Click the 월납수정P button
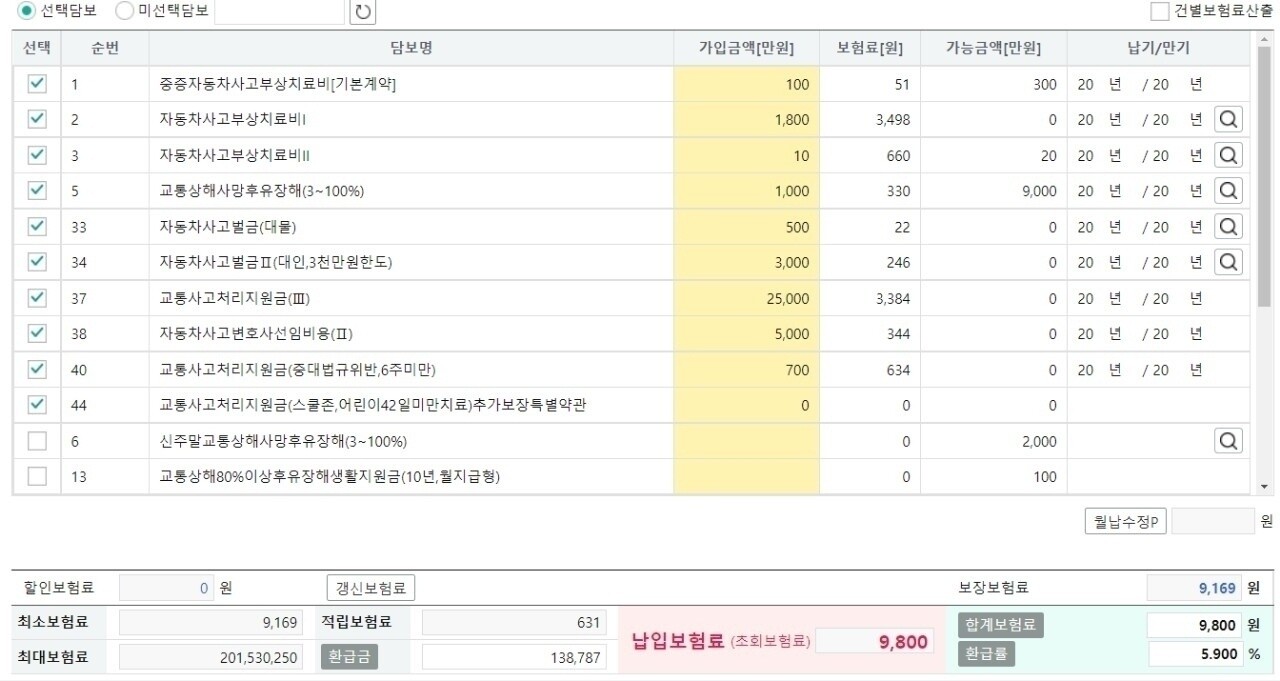1280x681 pixels. 1124,521
